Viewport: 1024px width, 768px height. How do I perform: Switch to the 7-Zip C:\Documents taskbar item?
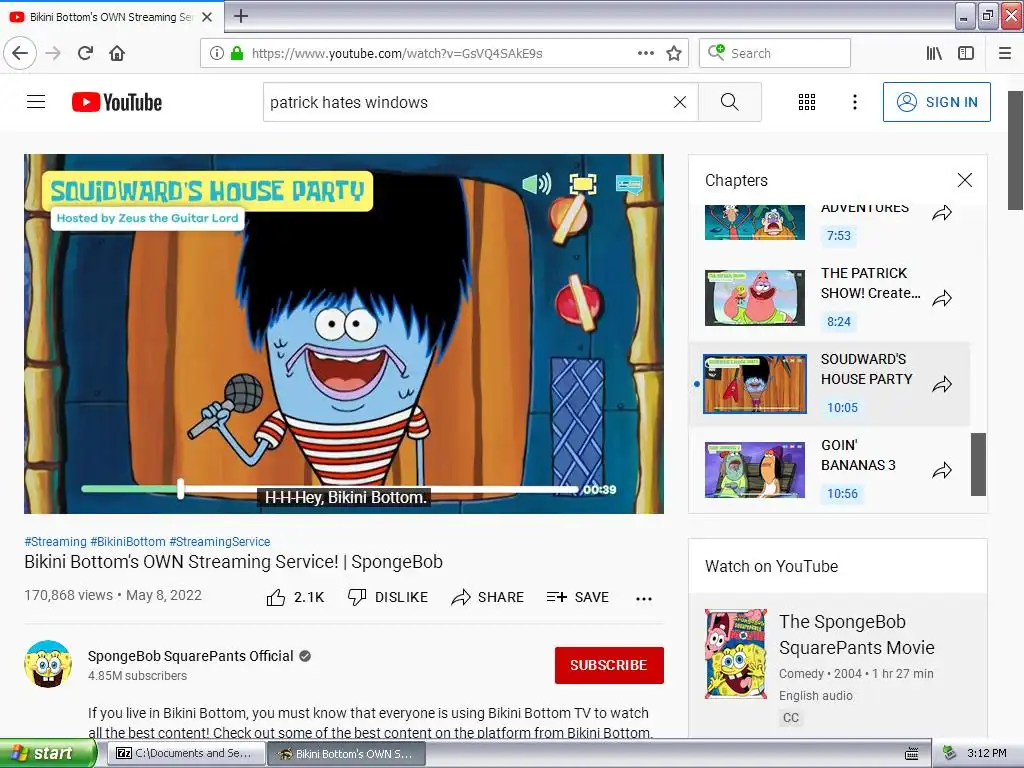[x=185, y=753]
